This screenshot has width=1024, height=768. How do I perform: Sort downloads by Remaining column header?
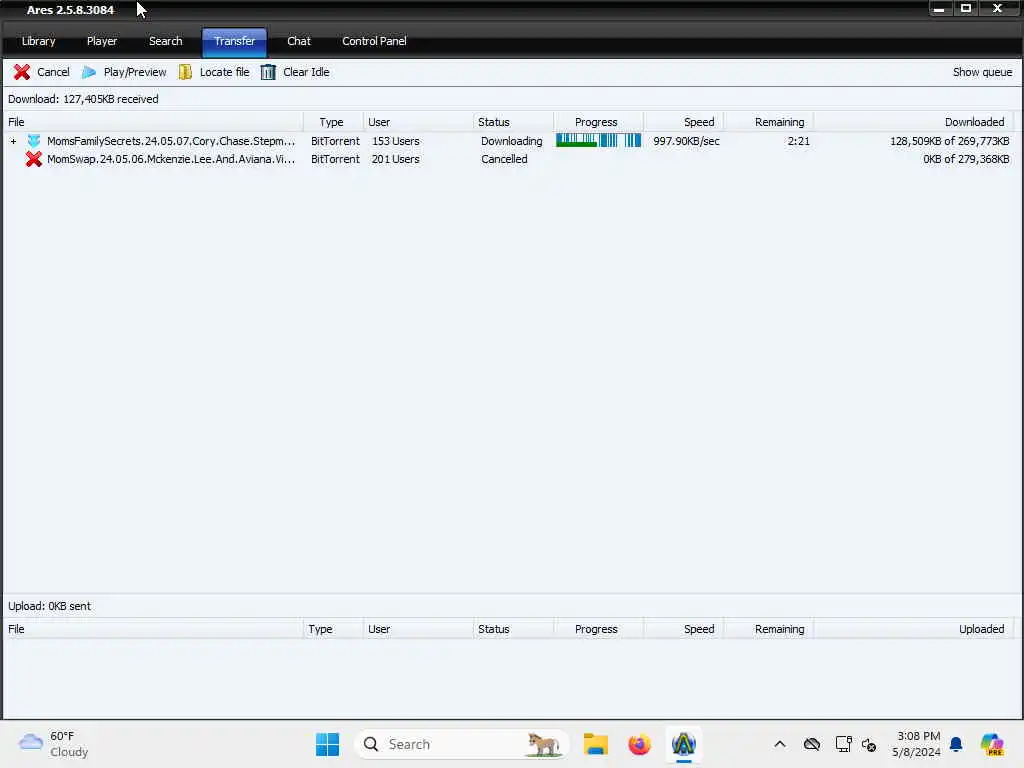(x=768, y=122)
